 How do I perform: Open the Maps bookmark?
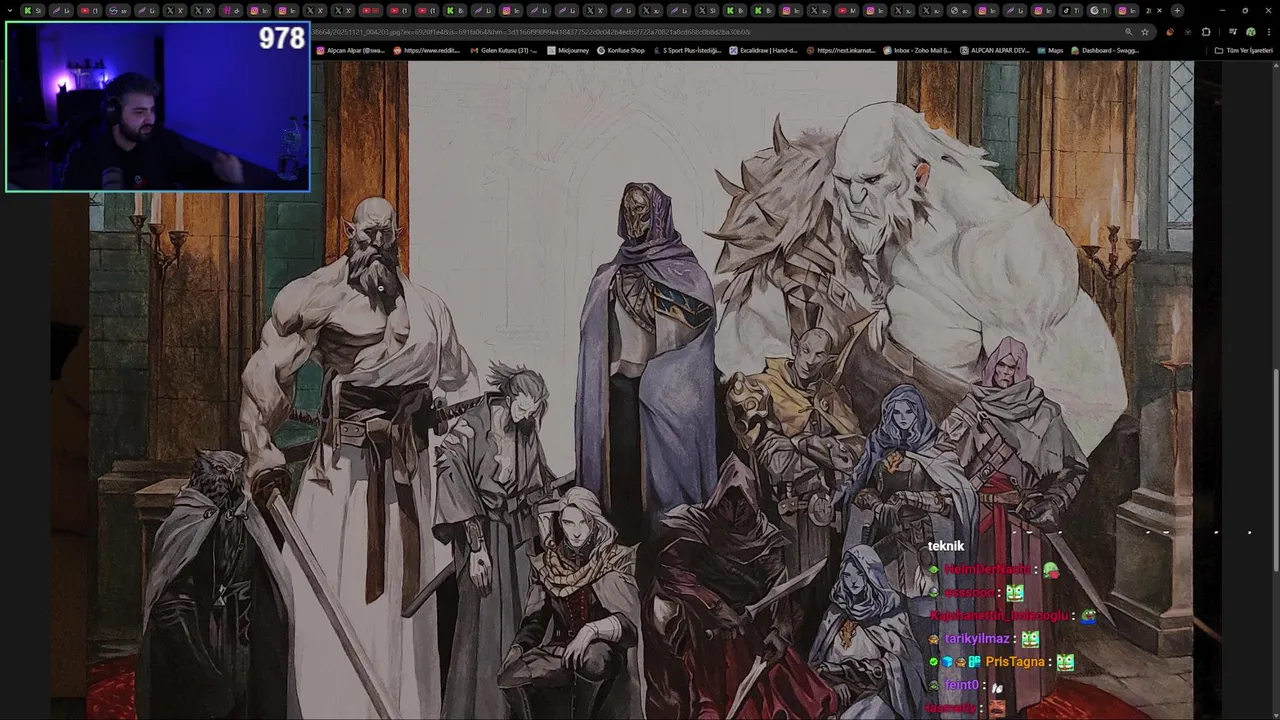tap(1050, 50)
